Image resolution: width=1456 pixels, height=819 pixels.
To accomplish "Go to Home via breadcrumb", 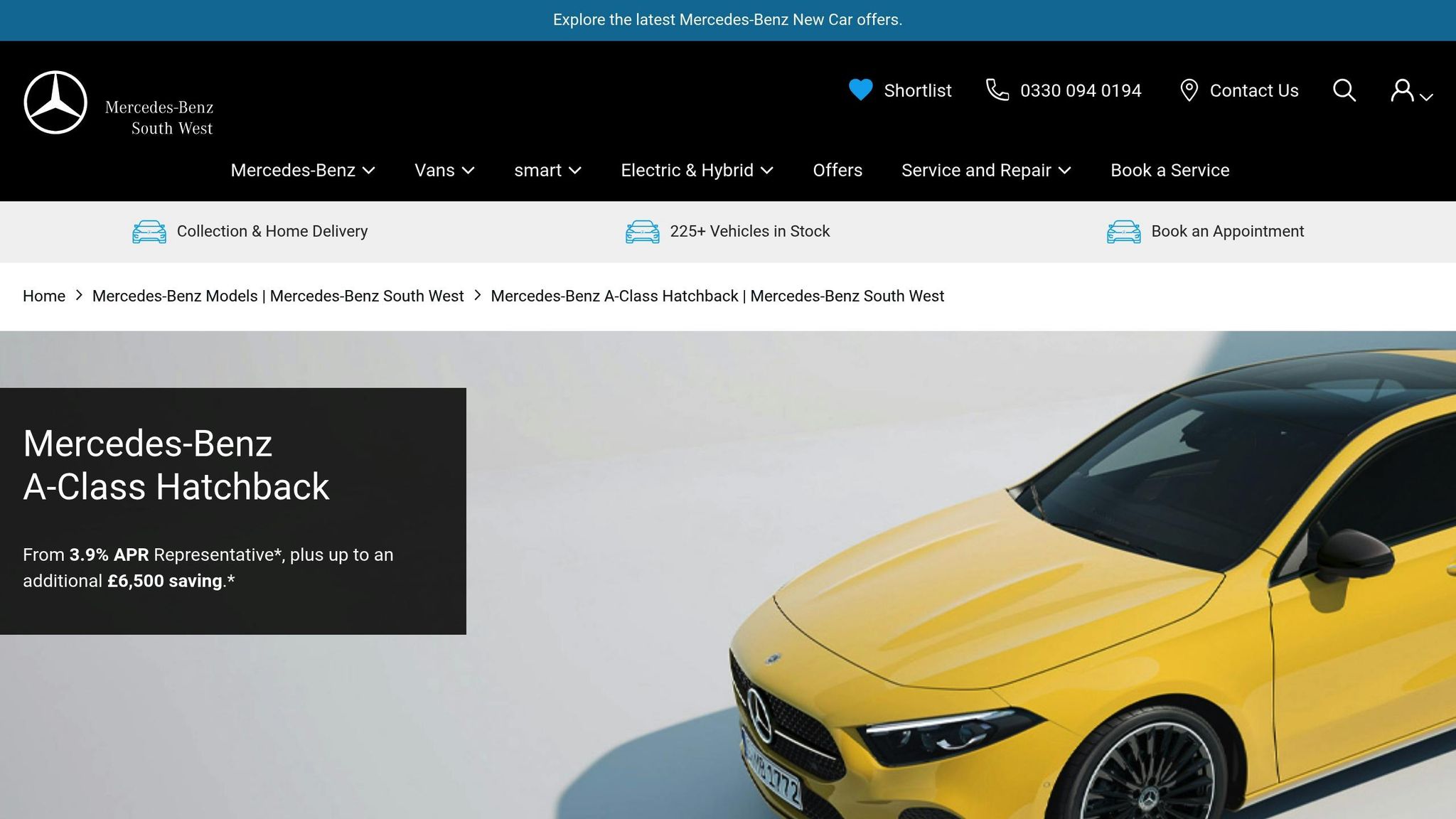I will 44,296.
